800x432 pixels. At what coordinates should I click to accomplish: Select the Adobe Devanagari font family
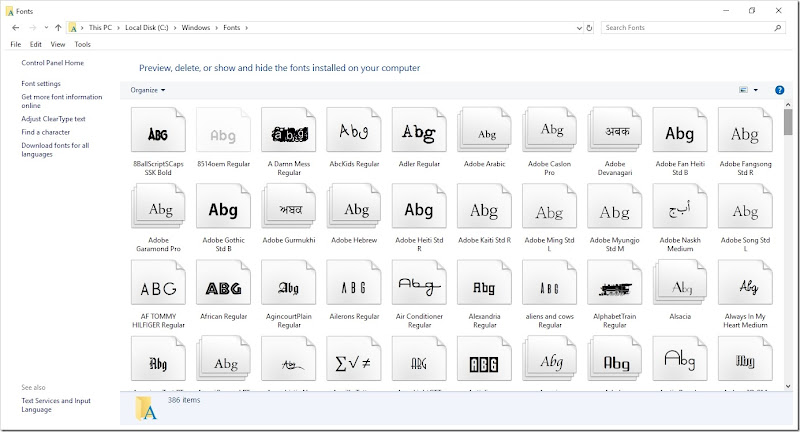tap(615, 130)
